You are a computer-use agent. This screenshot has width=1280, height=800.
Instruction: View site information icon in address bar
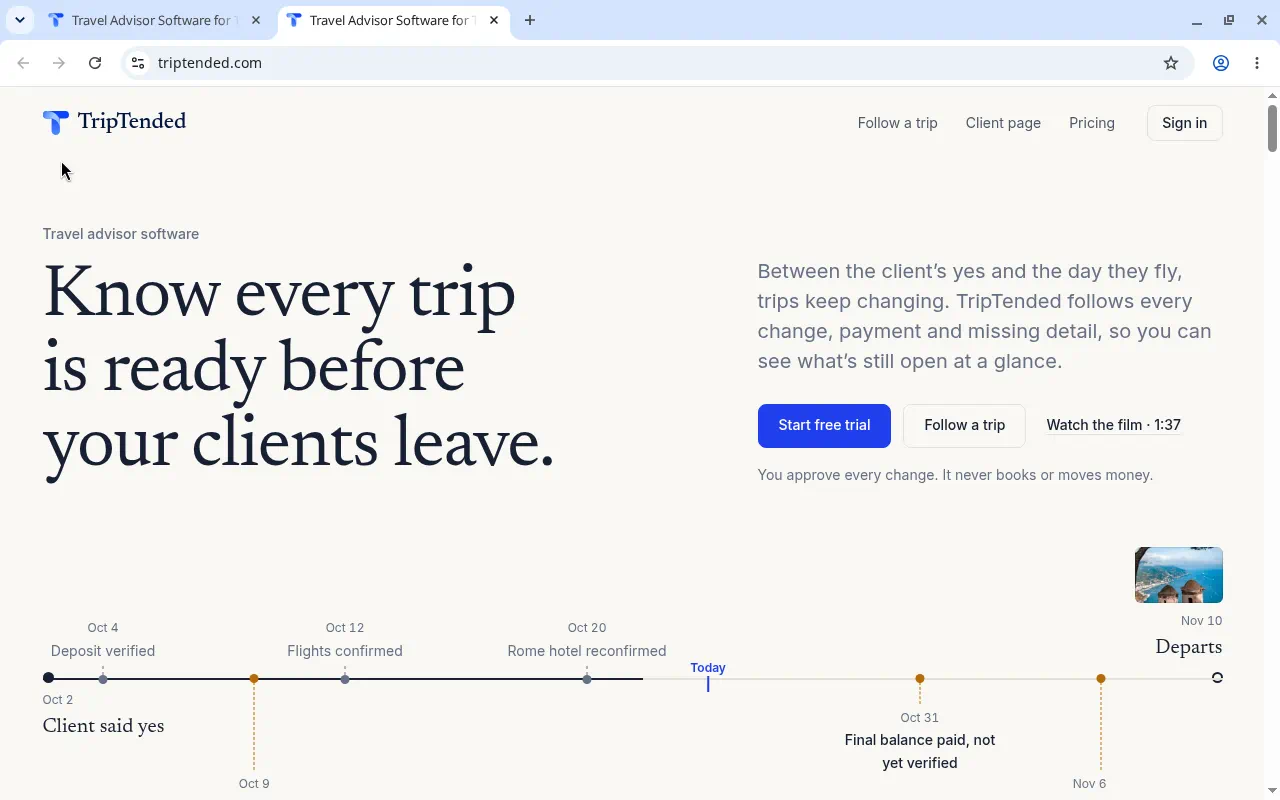pyautogui.click(x=138, y=63)
